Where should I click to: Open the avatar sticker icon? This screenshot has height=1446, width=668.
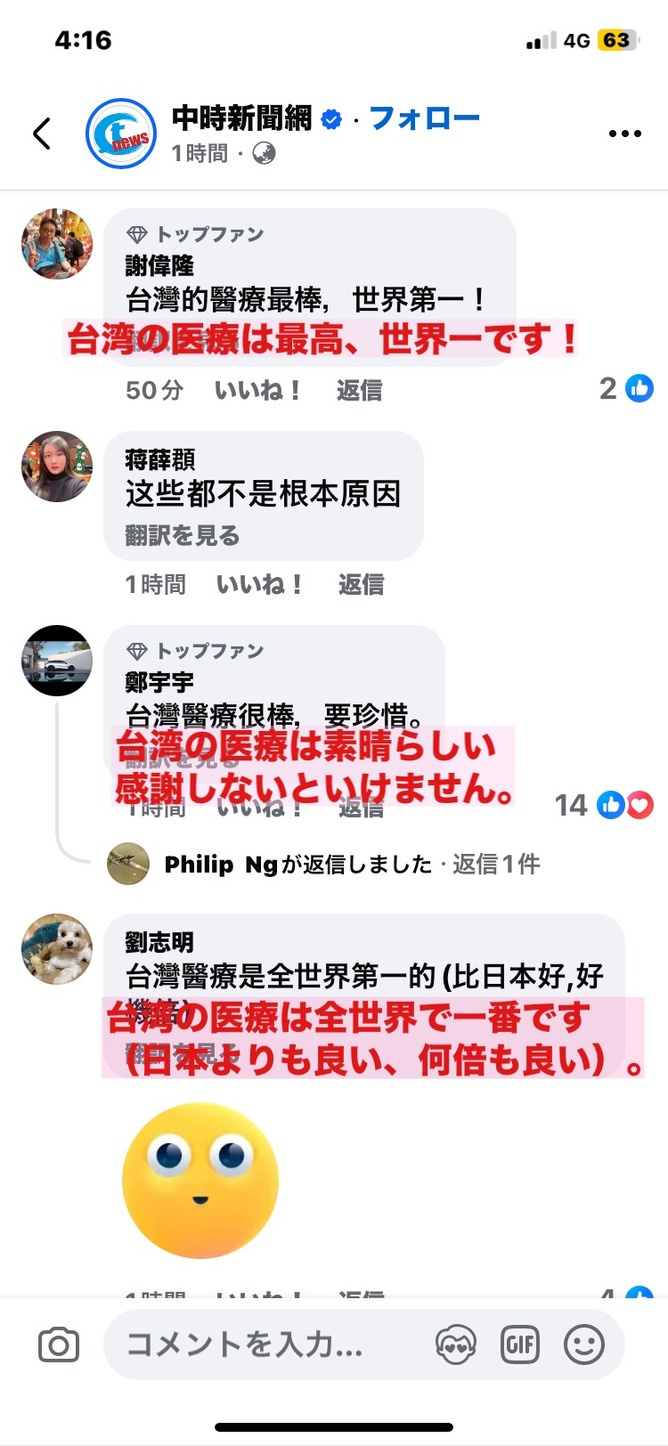tap(456, 1345)
